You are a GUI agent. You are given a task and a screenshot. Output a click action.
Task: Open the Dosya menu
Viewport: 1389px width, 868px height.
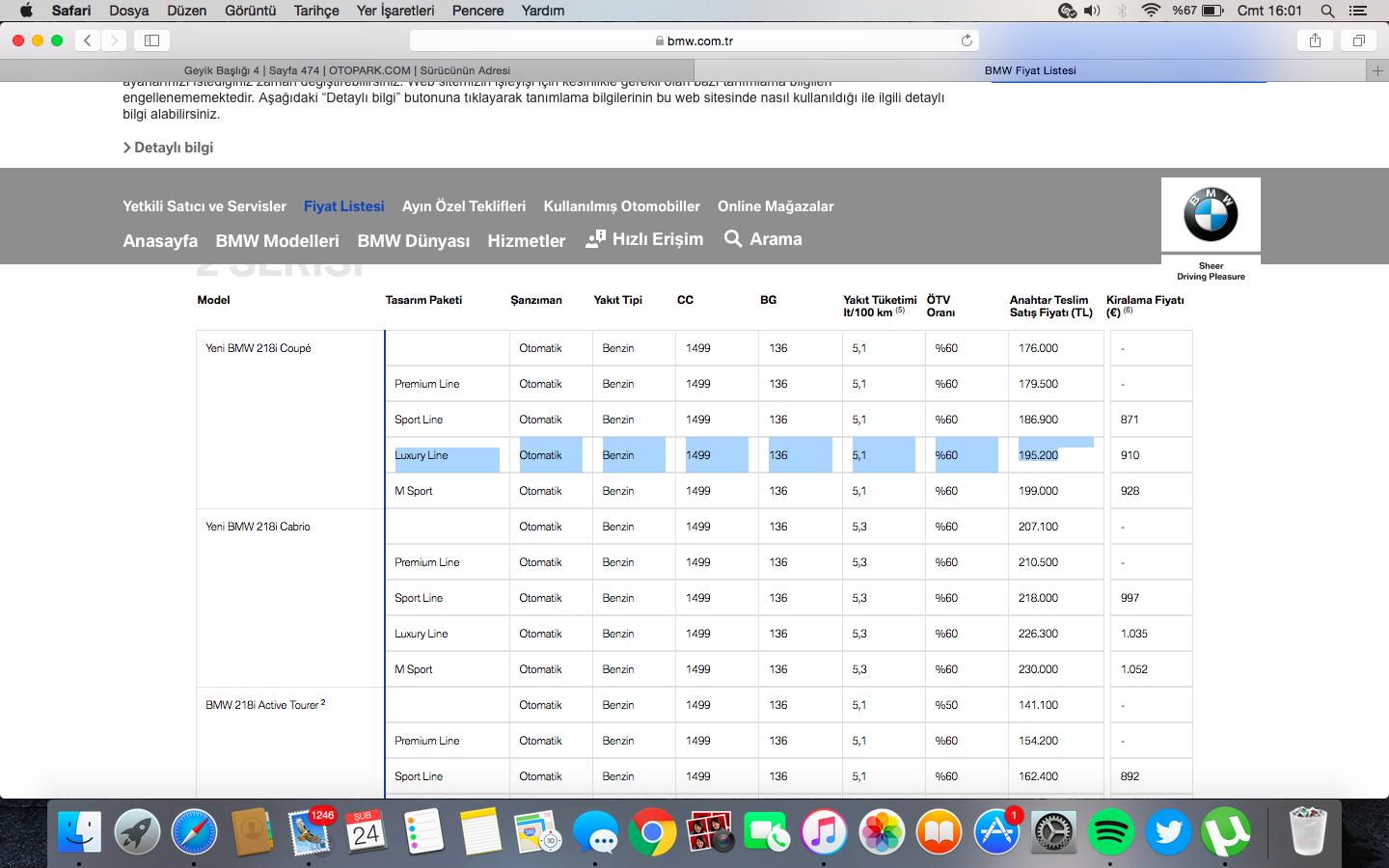128,11
